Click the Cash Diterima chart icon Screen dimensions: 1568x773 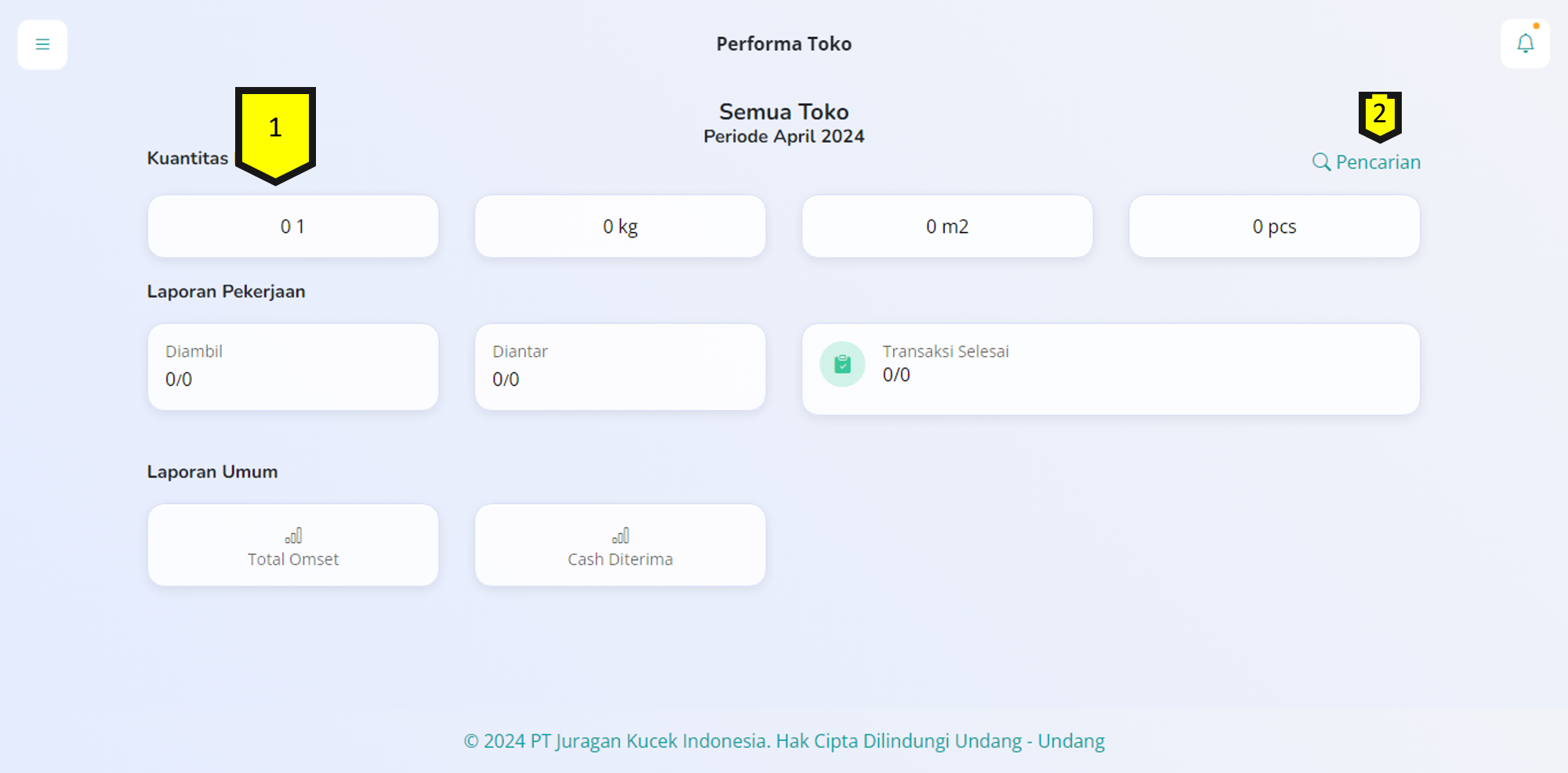pos(620,536)
